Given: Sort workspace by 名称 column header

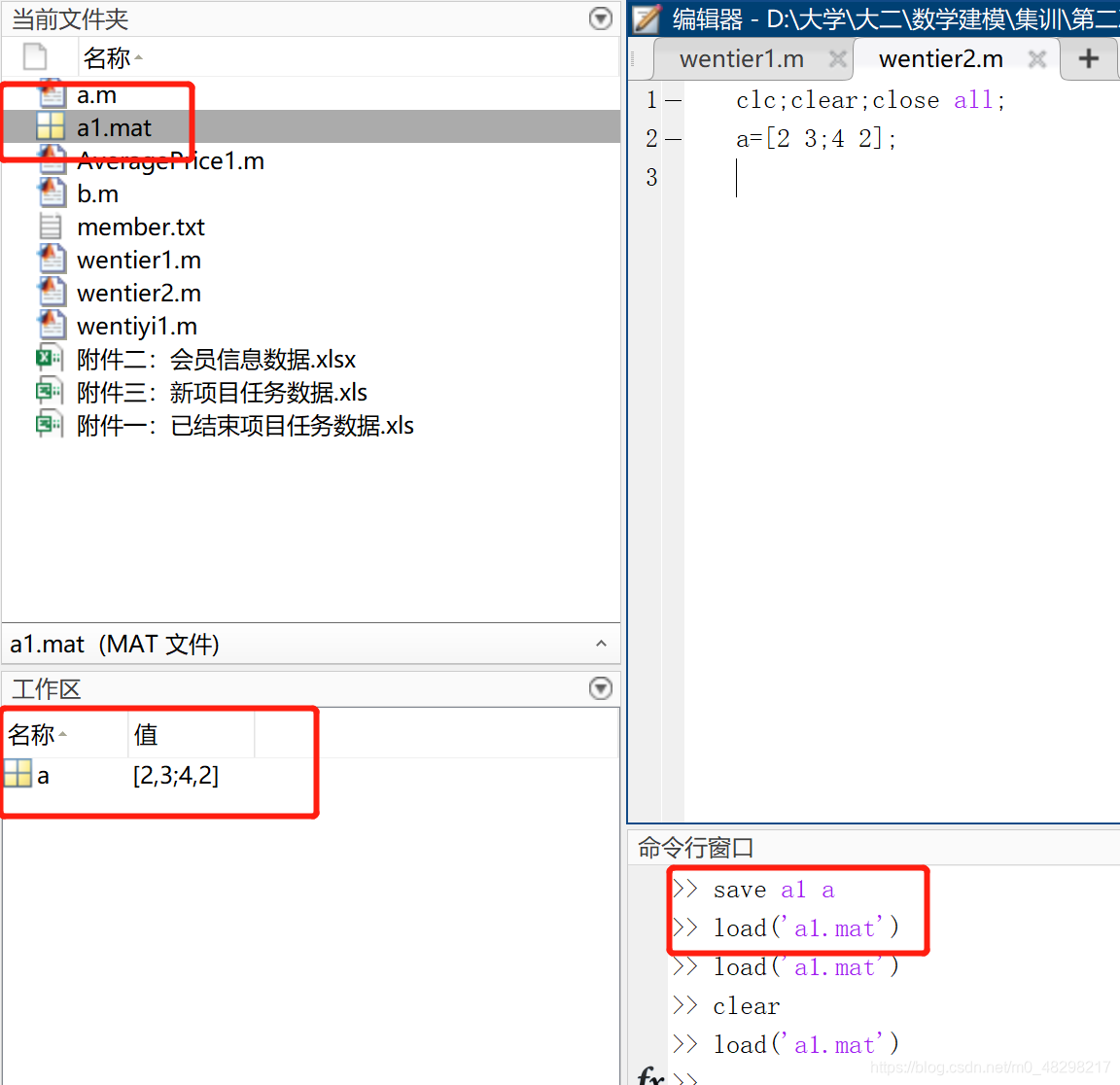Looking at the screenshot, I should tap(31, 734).
